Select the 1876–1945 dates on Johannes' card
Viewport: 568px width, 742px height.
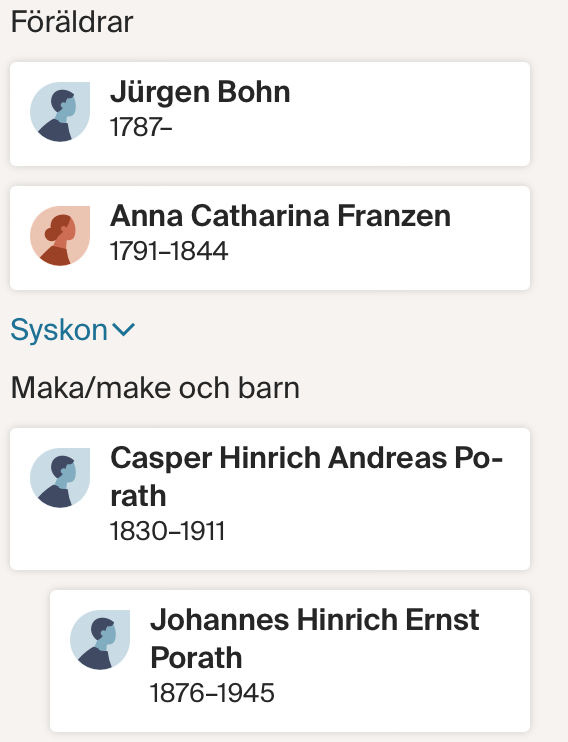(x=212, y=693)
